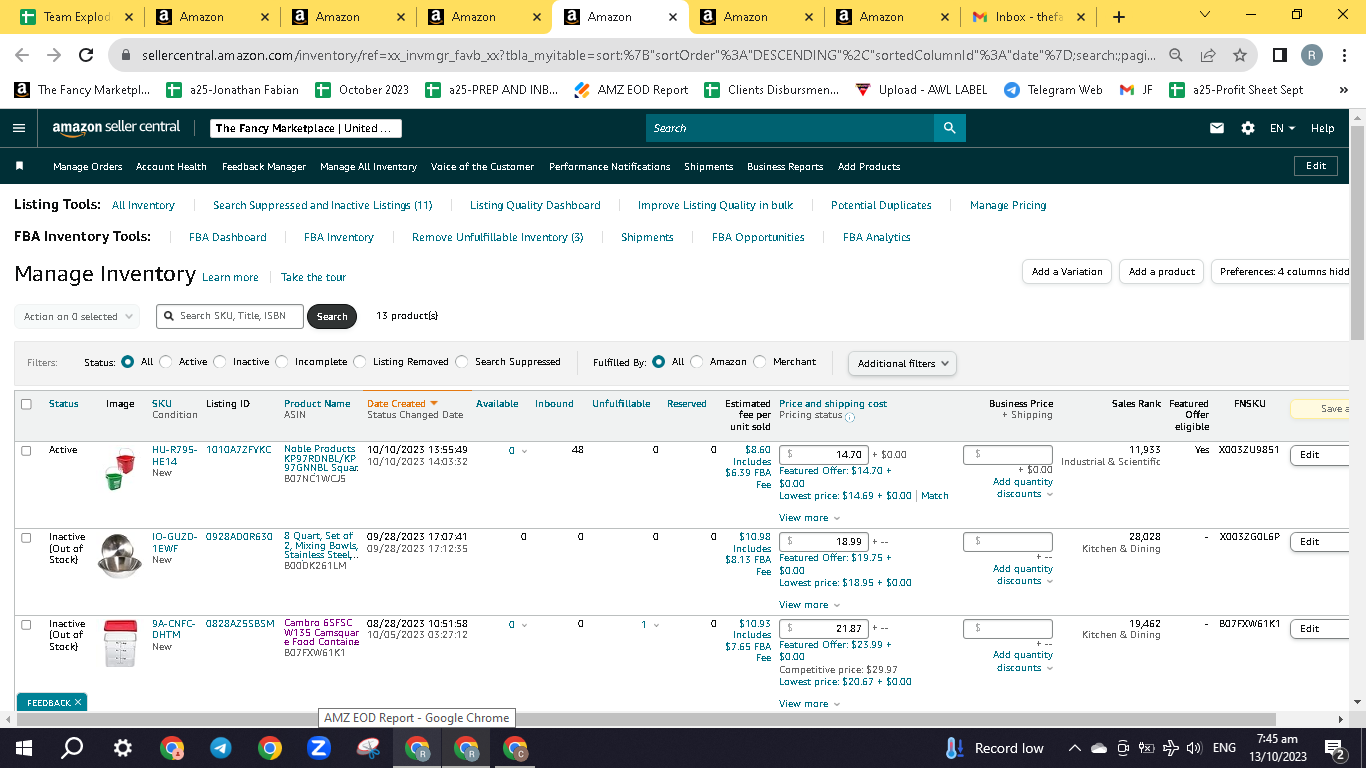Click the pricing status info icon
1366x768 pixels.
point(850,416)
